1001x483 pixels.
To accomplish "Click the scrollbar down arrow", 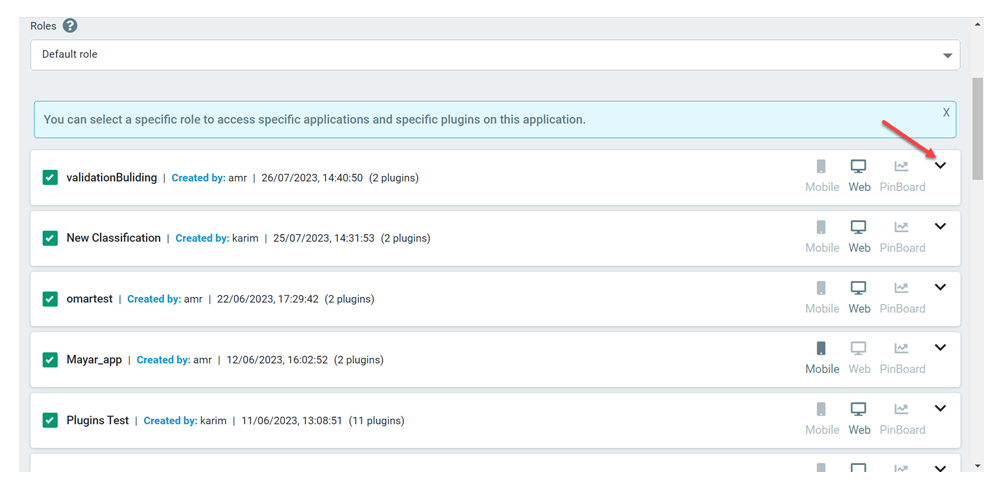I will point(977,466).
